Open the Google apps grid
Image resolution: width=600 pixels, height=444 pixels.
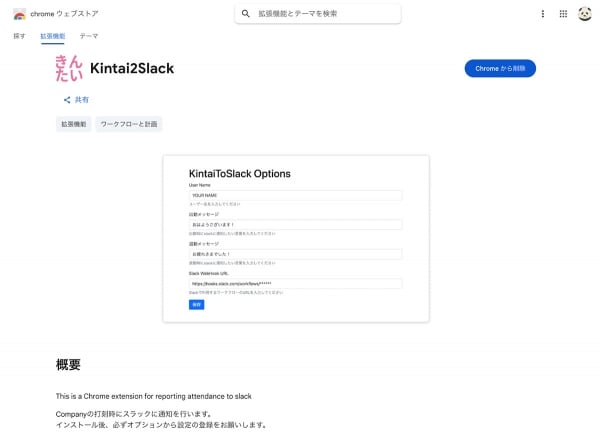pyautogui.click(x=563, y=14)
